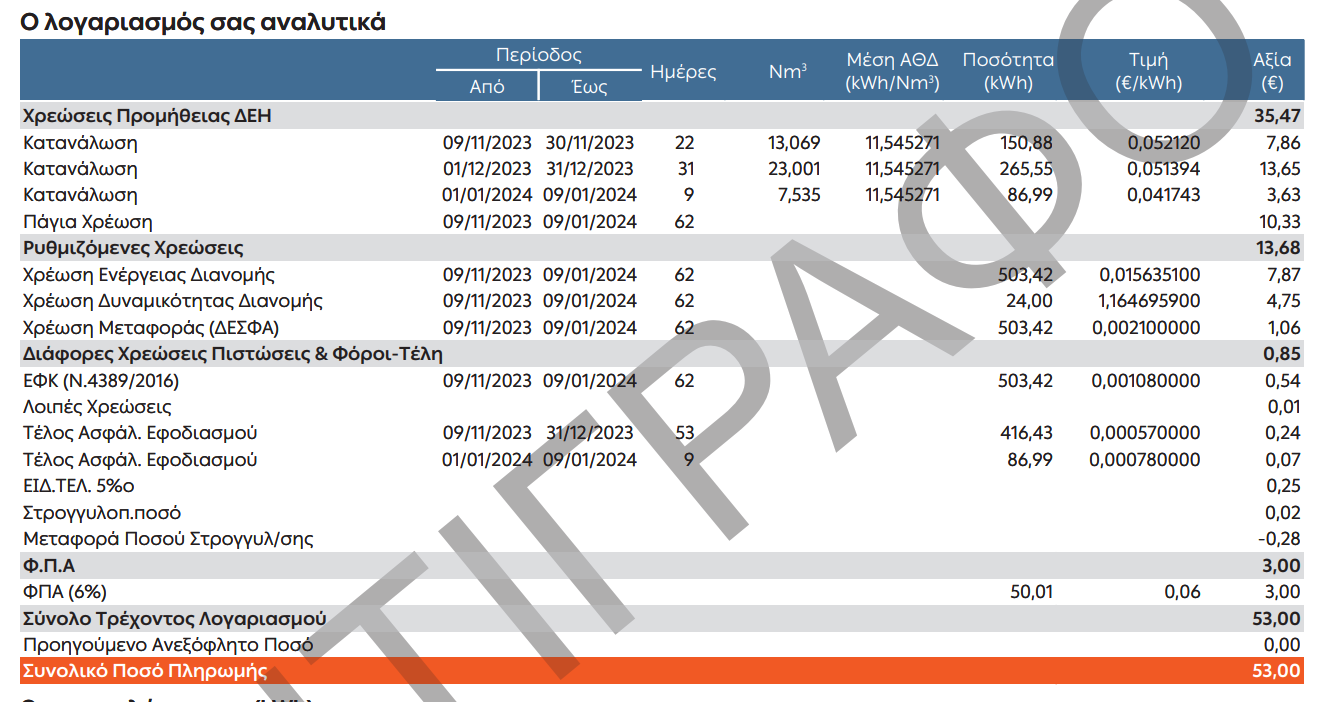The image size is (1340, 702).
Task: Click the price "0,001080000"
Action: coord(1147,381)
